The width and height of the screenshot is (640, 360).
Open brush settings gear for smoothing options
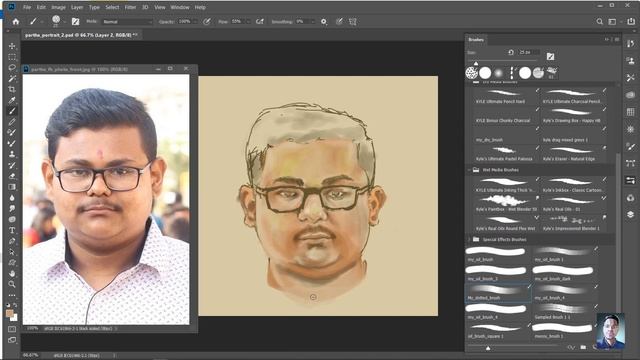[324, 22]
